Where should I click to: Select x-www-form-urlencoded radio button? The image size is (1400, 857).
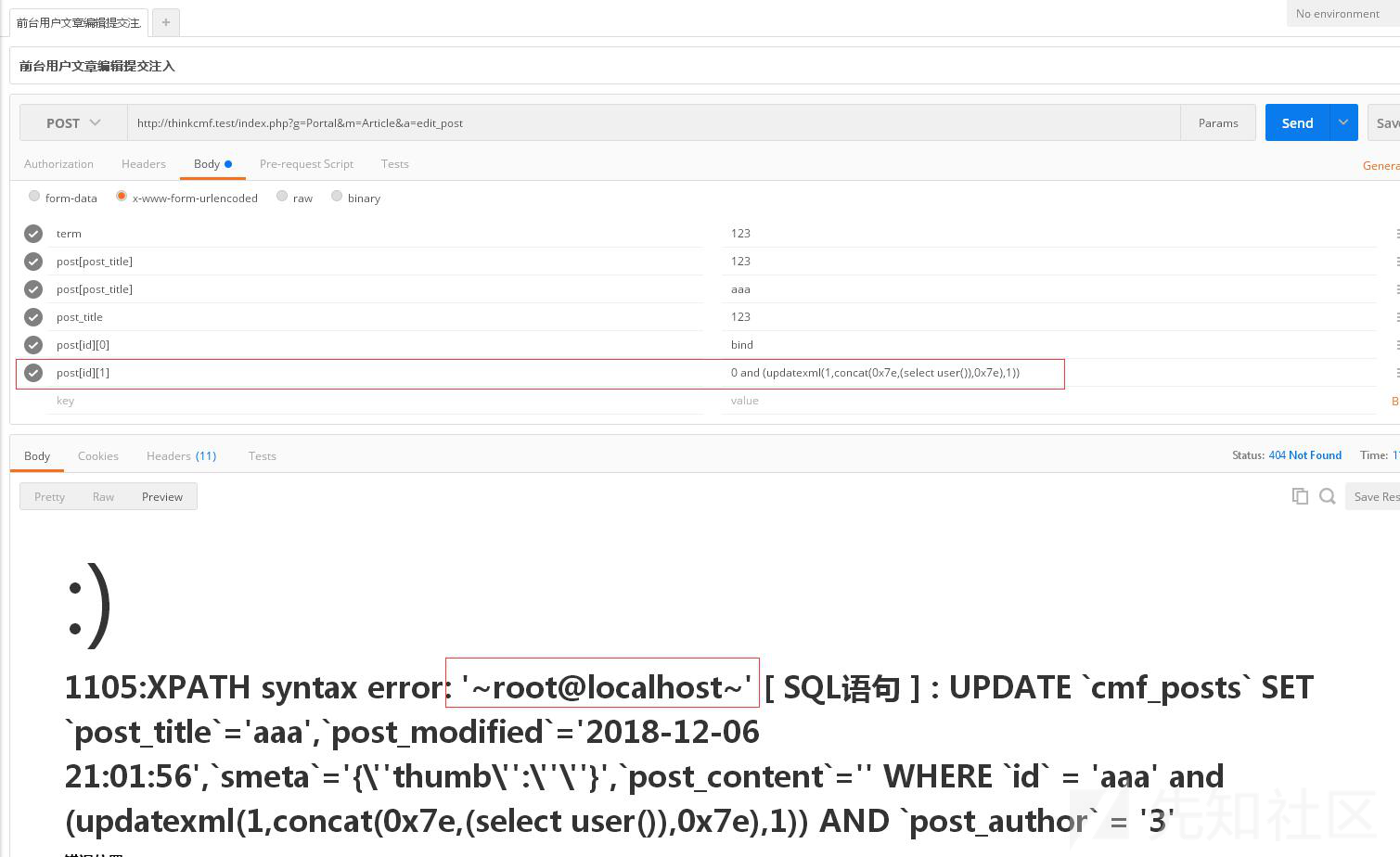pyautogui.click(x=122, y=197)
